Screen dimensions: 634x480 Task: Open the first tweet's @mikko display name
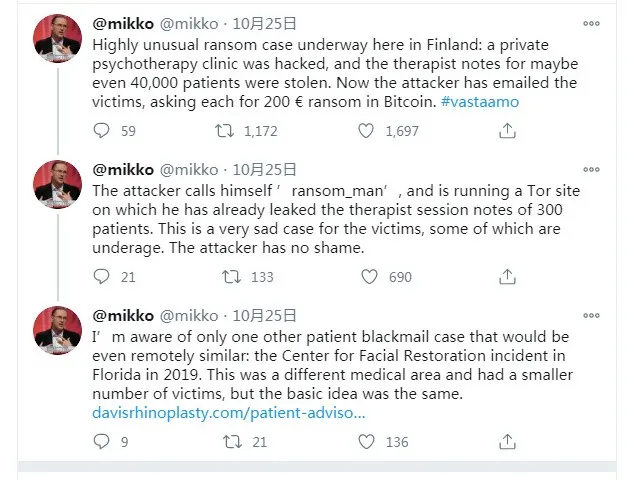(x=122, y=24)
